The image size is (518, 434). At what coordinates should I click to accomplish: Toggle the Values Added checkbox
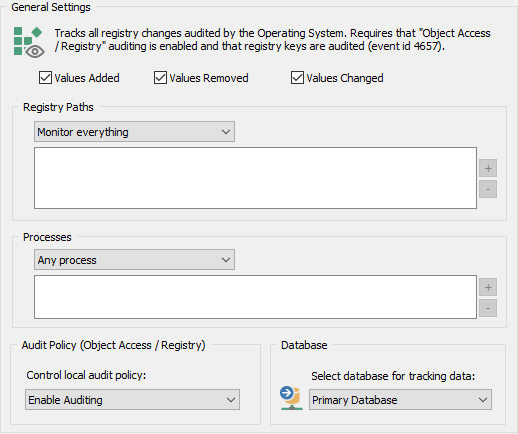pos(45,78)
